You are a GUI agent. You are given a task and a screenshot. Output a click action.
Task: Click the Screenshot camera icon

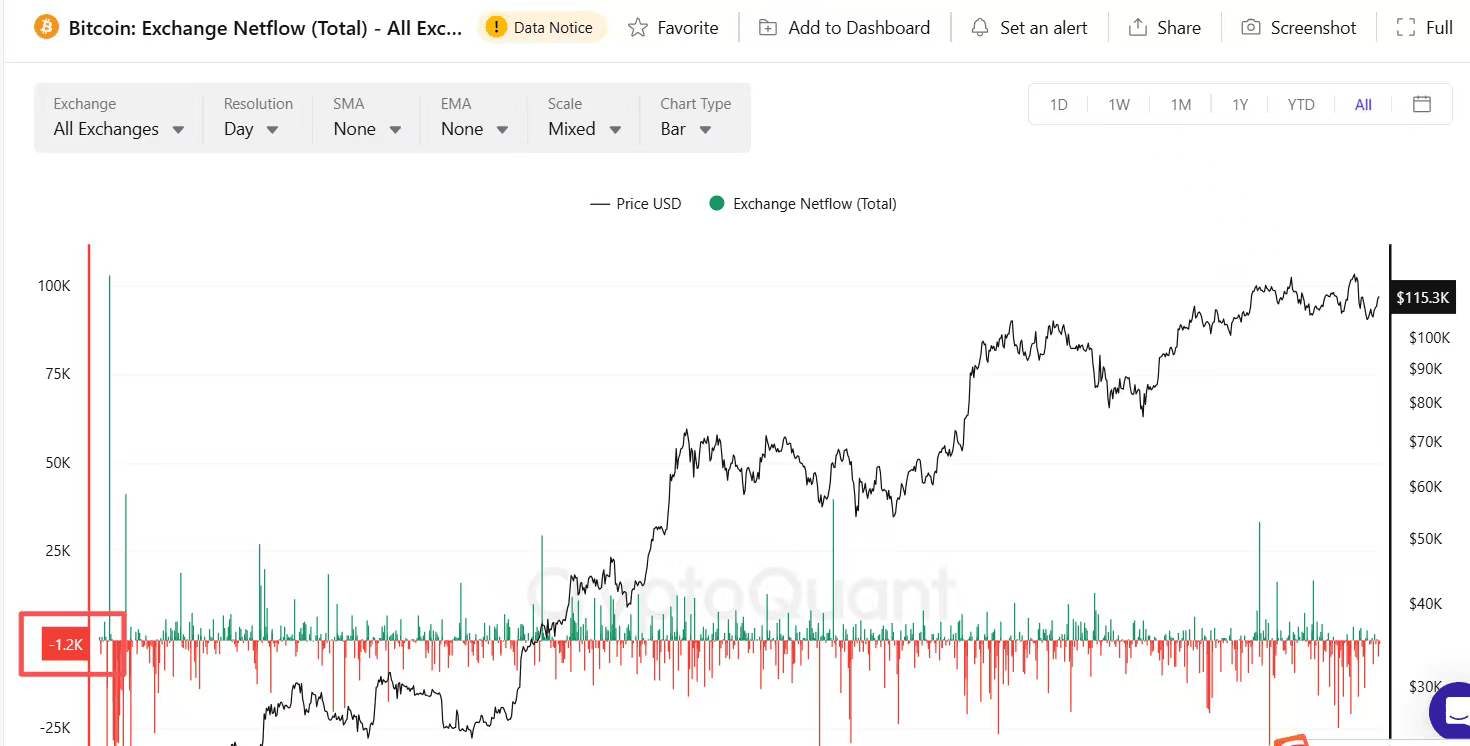(x=1250, y=28)
